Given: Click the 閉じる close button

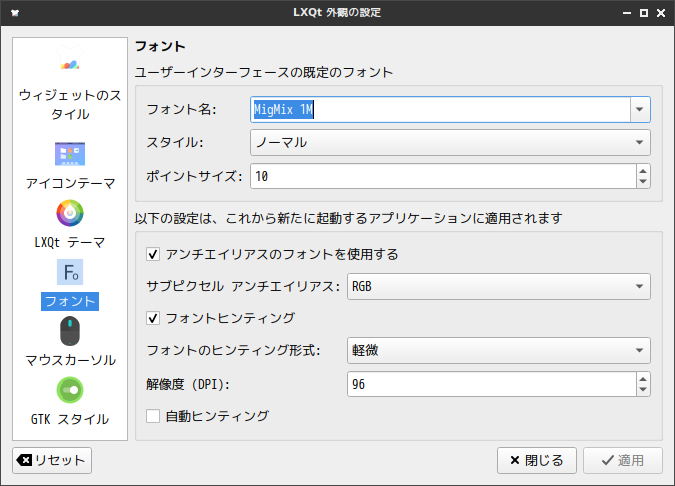Looking at the screenshot, I should click(x=537, y=460).
